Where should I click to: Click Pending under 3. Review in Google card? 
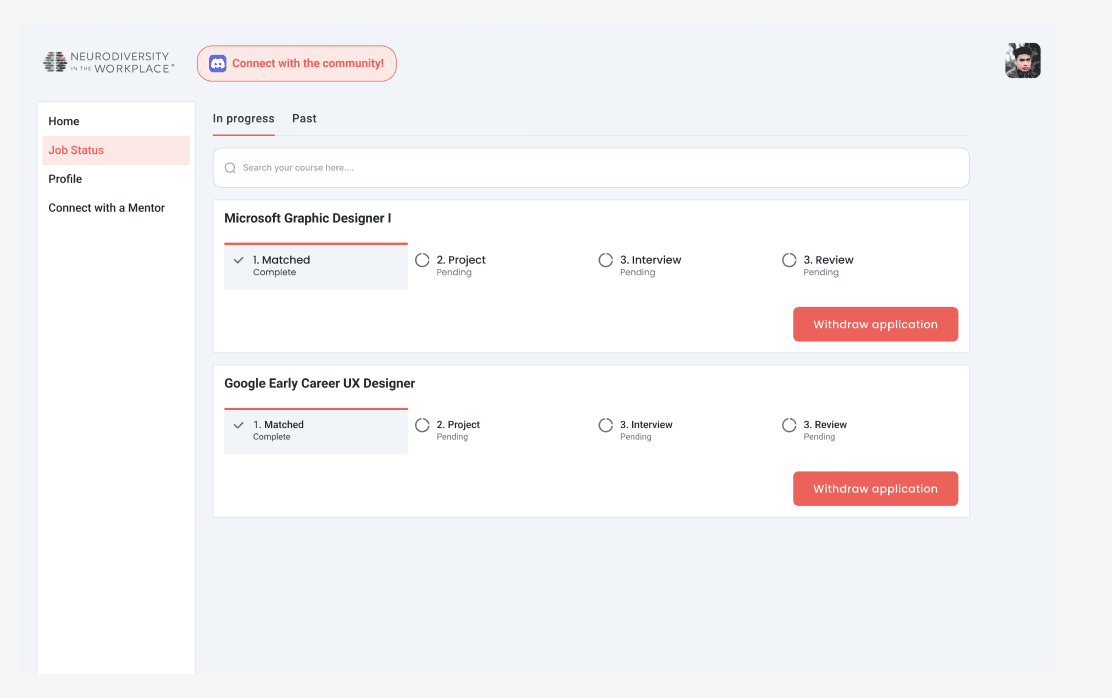click(819, 437)
